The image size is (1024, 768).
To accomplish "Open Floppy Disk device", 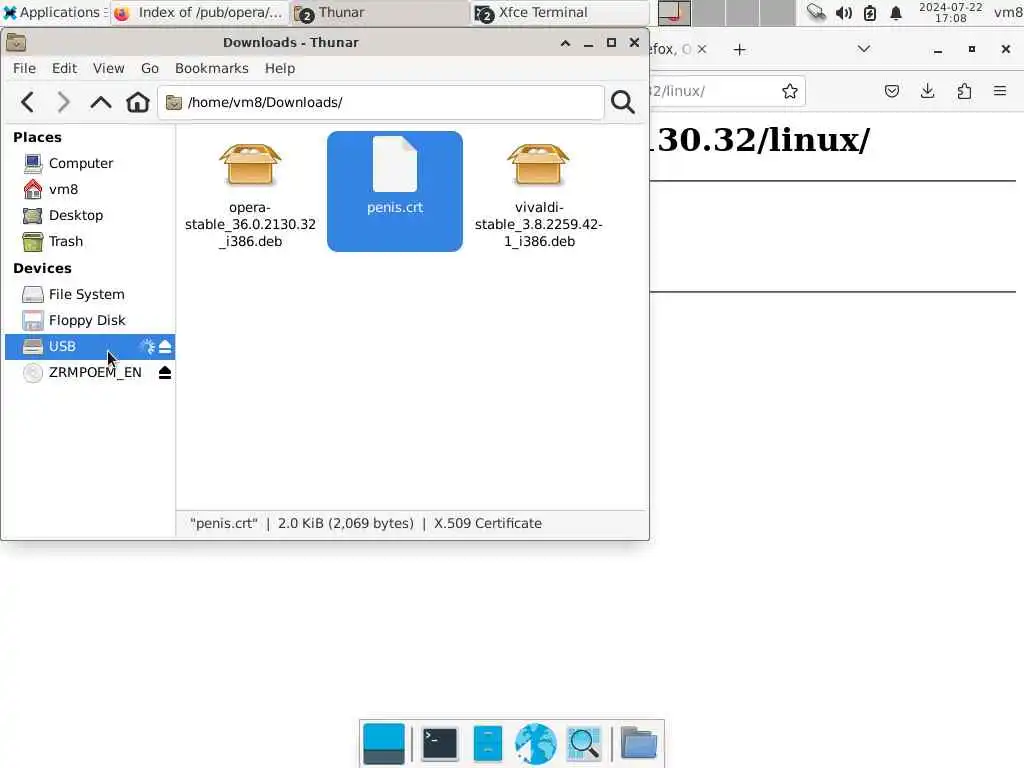I will click(x=89, y=321).
